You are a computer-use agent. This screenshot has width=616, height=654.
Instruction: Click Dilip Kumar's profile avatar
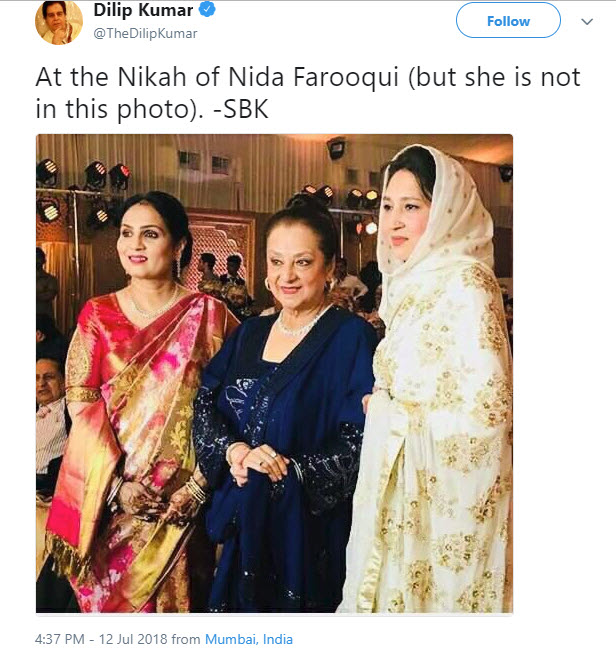click(x=58, y=22)
